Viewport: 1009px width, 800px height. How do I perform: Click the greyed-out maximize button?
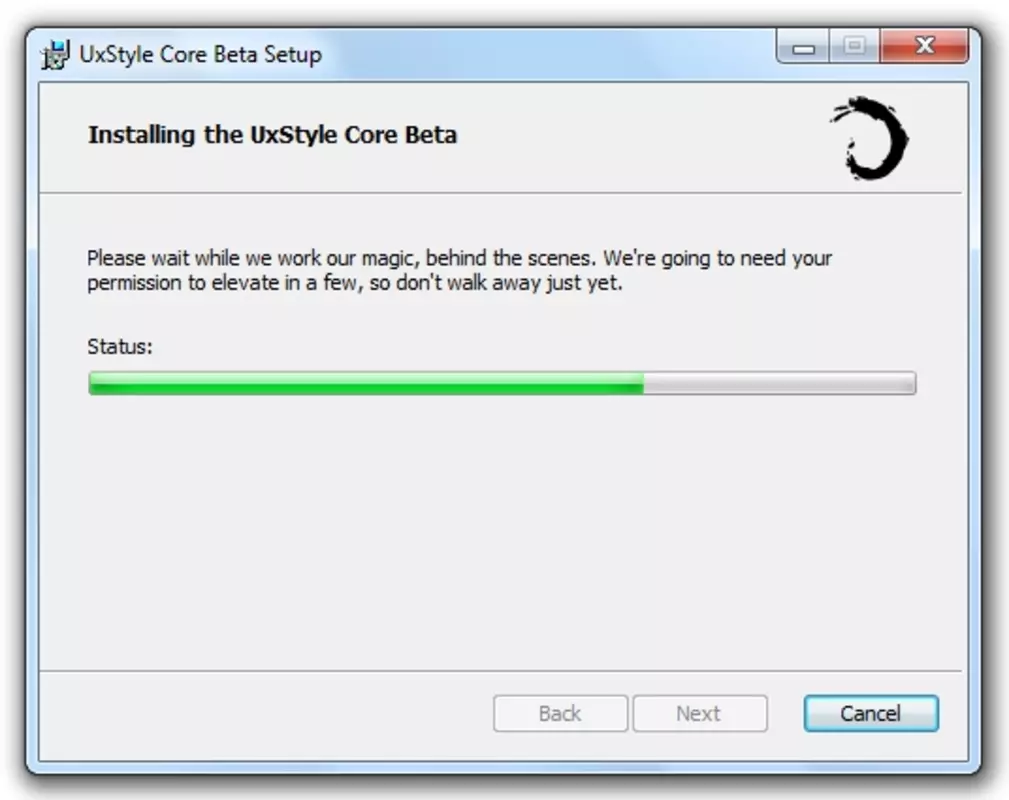pos(855,46)
